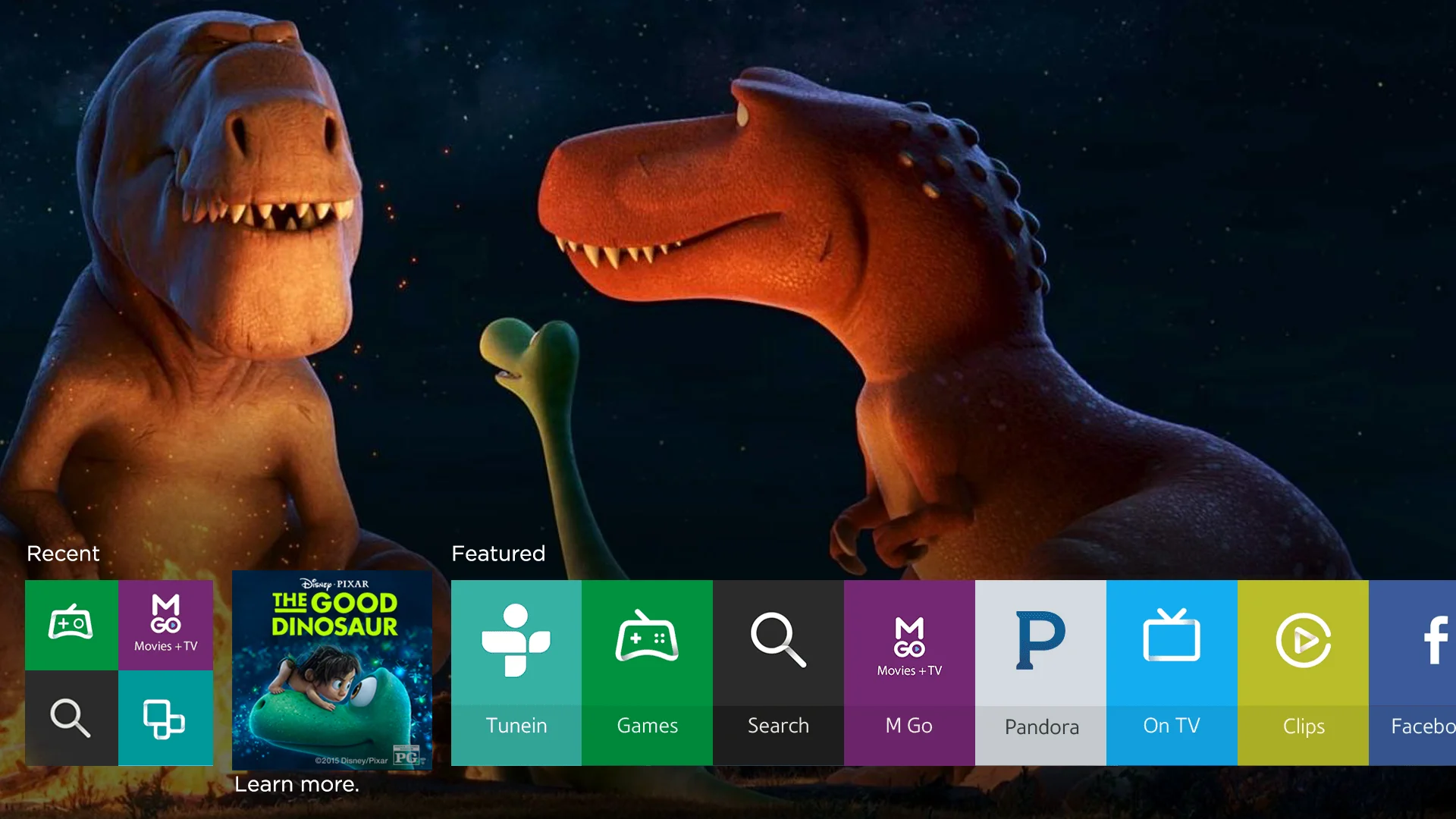Image resolution: width=1456 pixels, height=819 pixels.
Task: Select the recent Search magnifier icon
Action: (71, 718)
